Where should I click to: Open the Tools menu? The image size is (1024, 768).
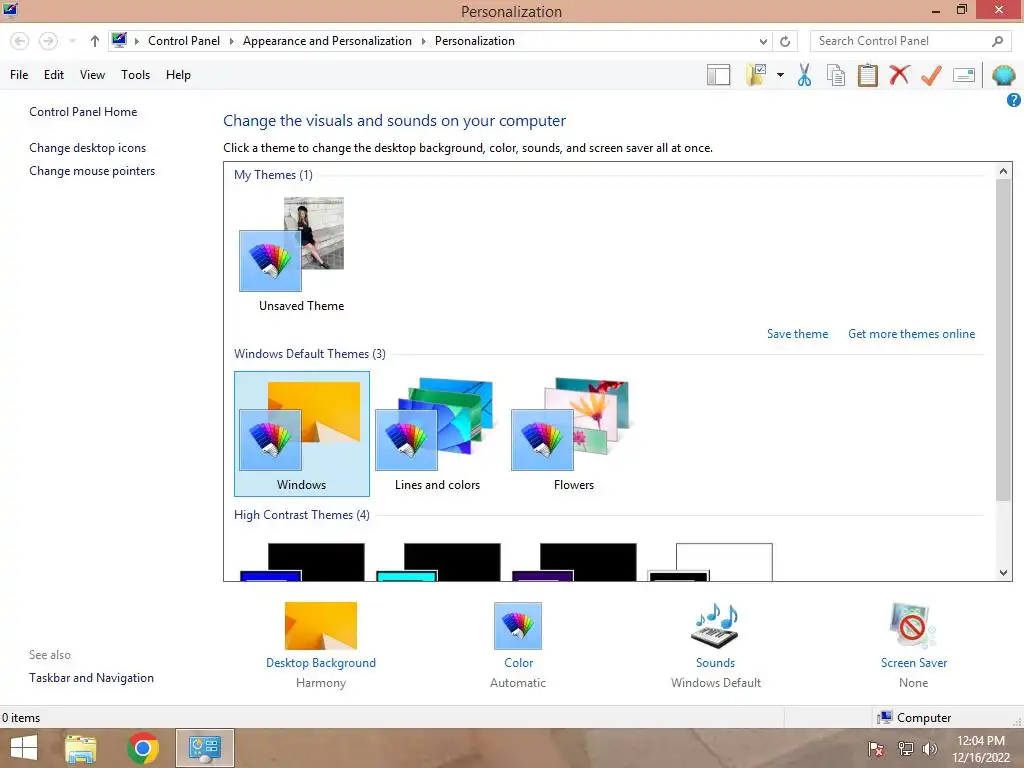pos(135,75)
